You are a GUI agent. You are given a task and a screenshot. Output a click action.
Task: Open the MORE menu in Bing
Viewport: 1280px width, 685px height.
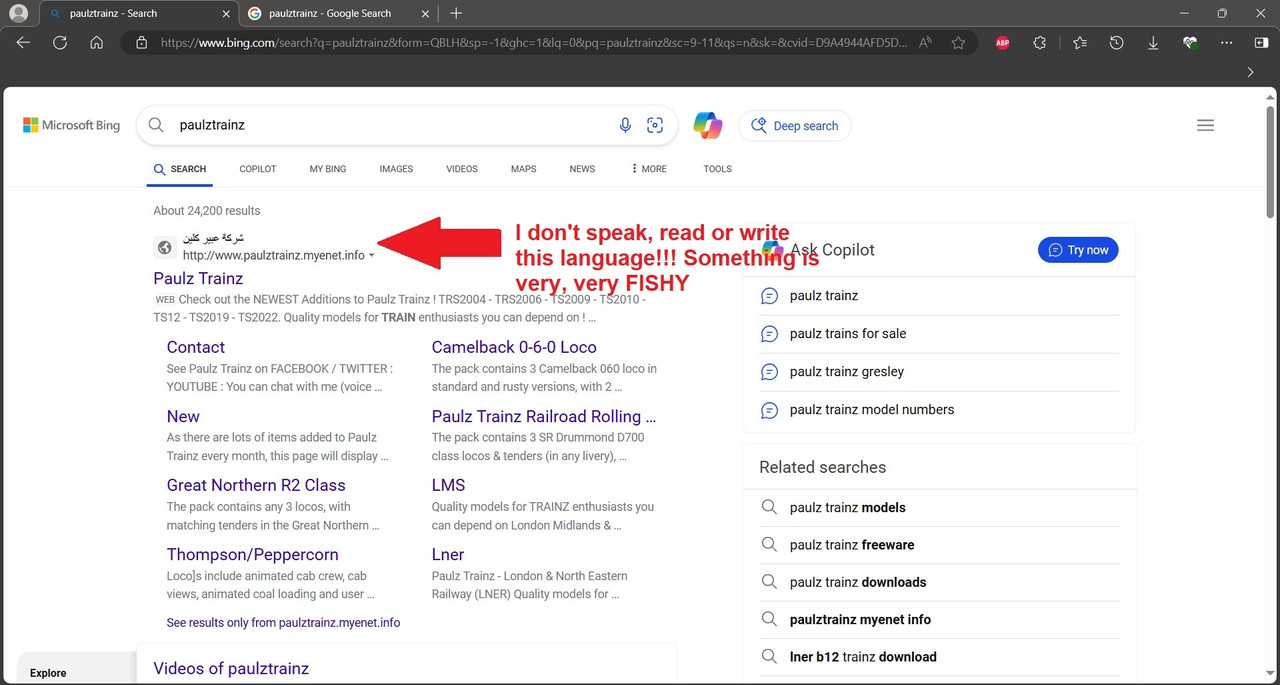tap(649, 169)
